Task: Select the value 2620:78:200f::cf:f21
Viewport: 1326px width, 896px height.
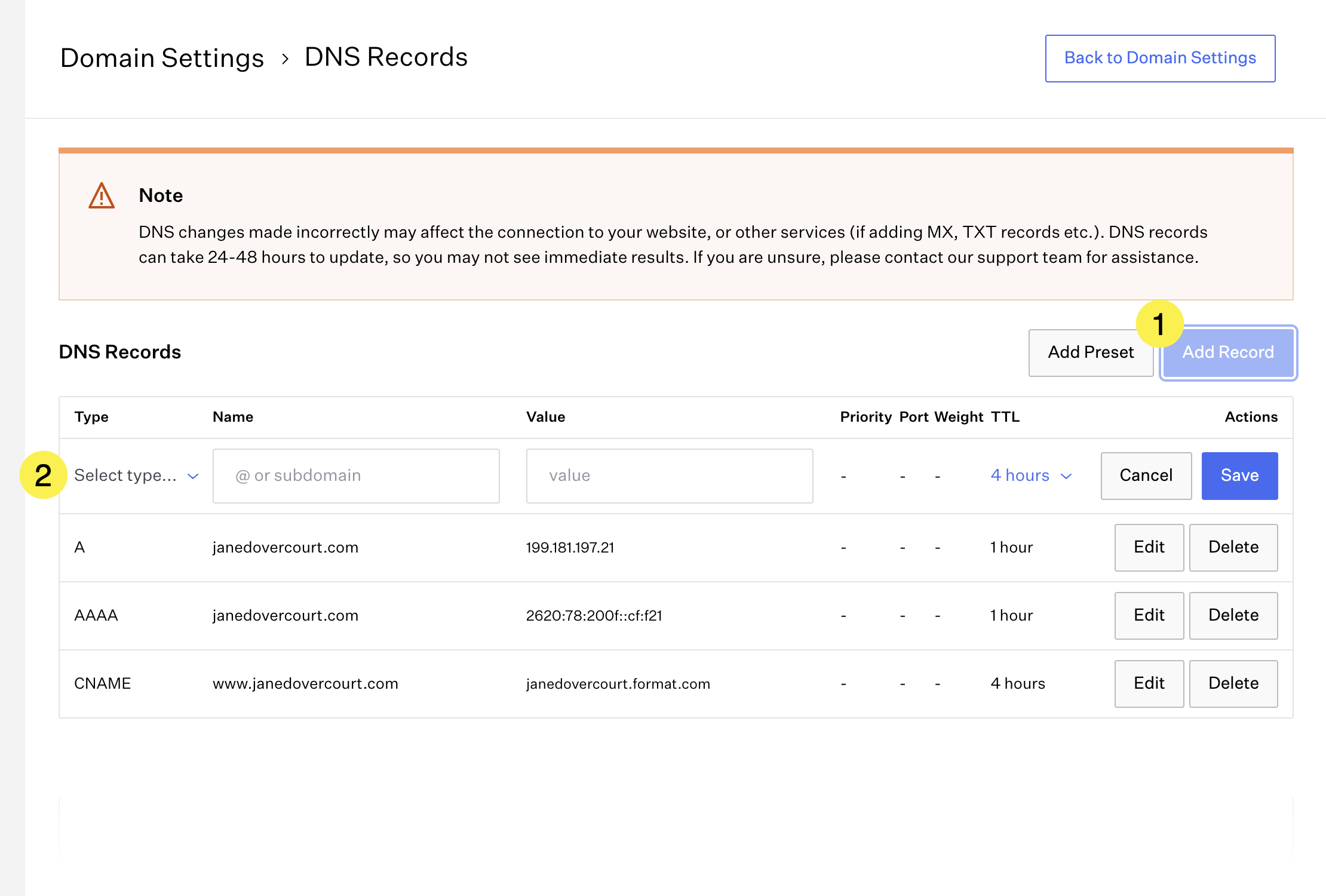Action: [594, 615]
